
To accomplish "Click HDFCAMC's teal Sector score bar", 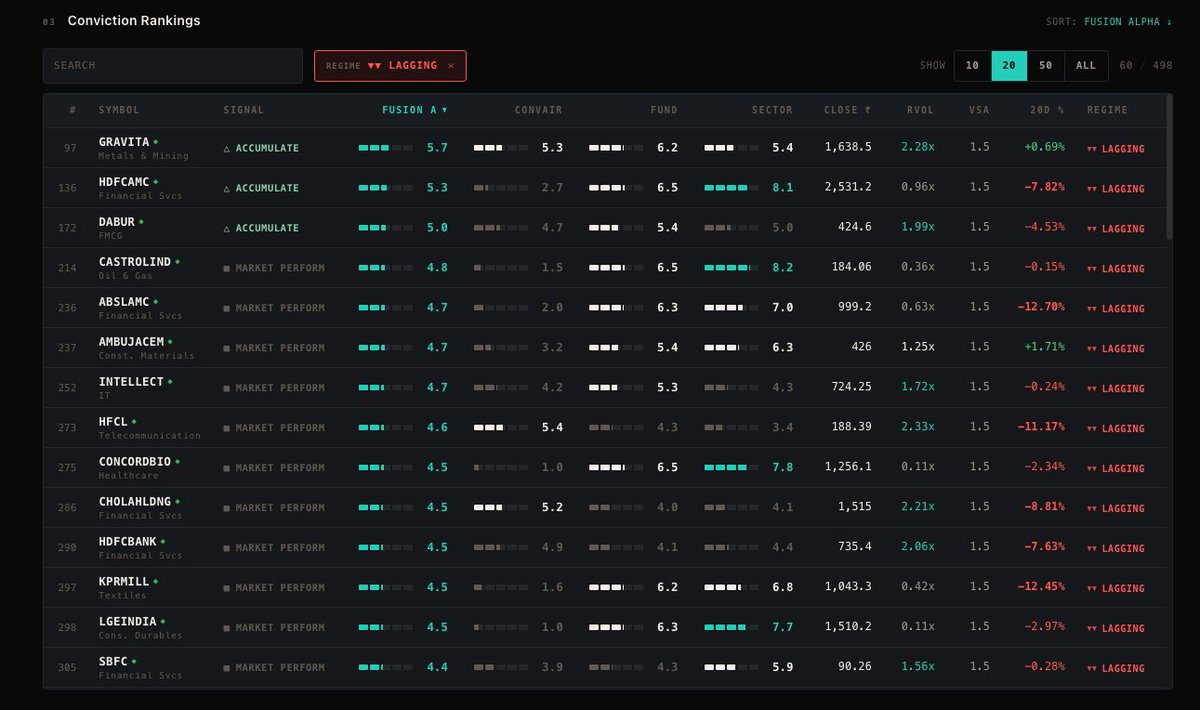I will click(x=731, y=188).
